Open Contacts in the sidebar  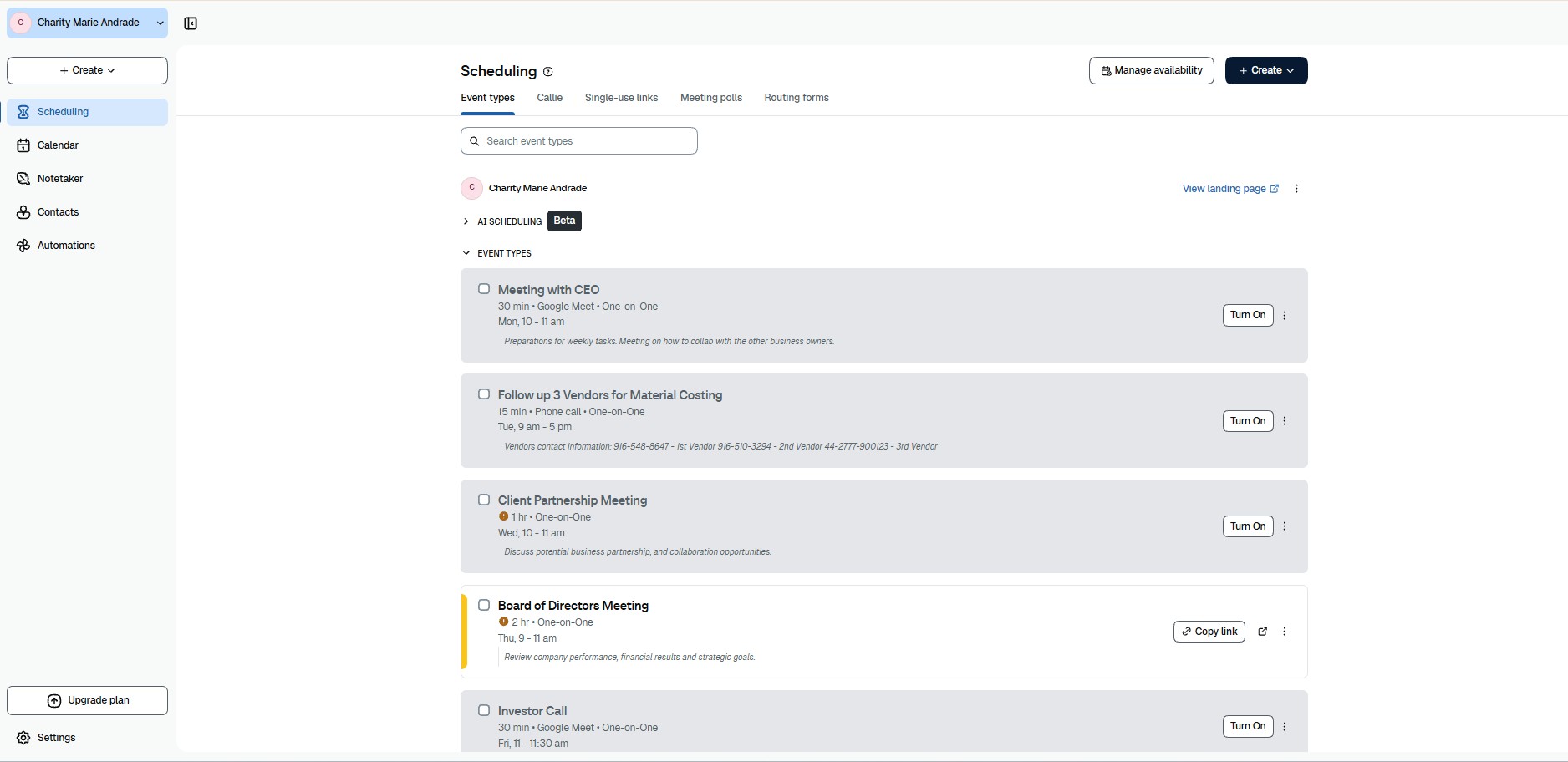point(87,212)
